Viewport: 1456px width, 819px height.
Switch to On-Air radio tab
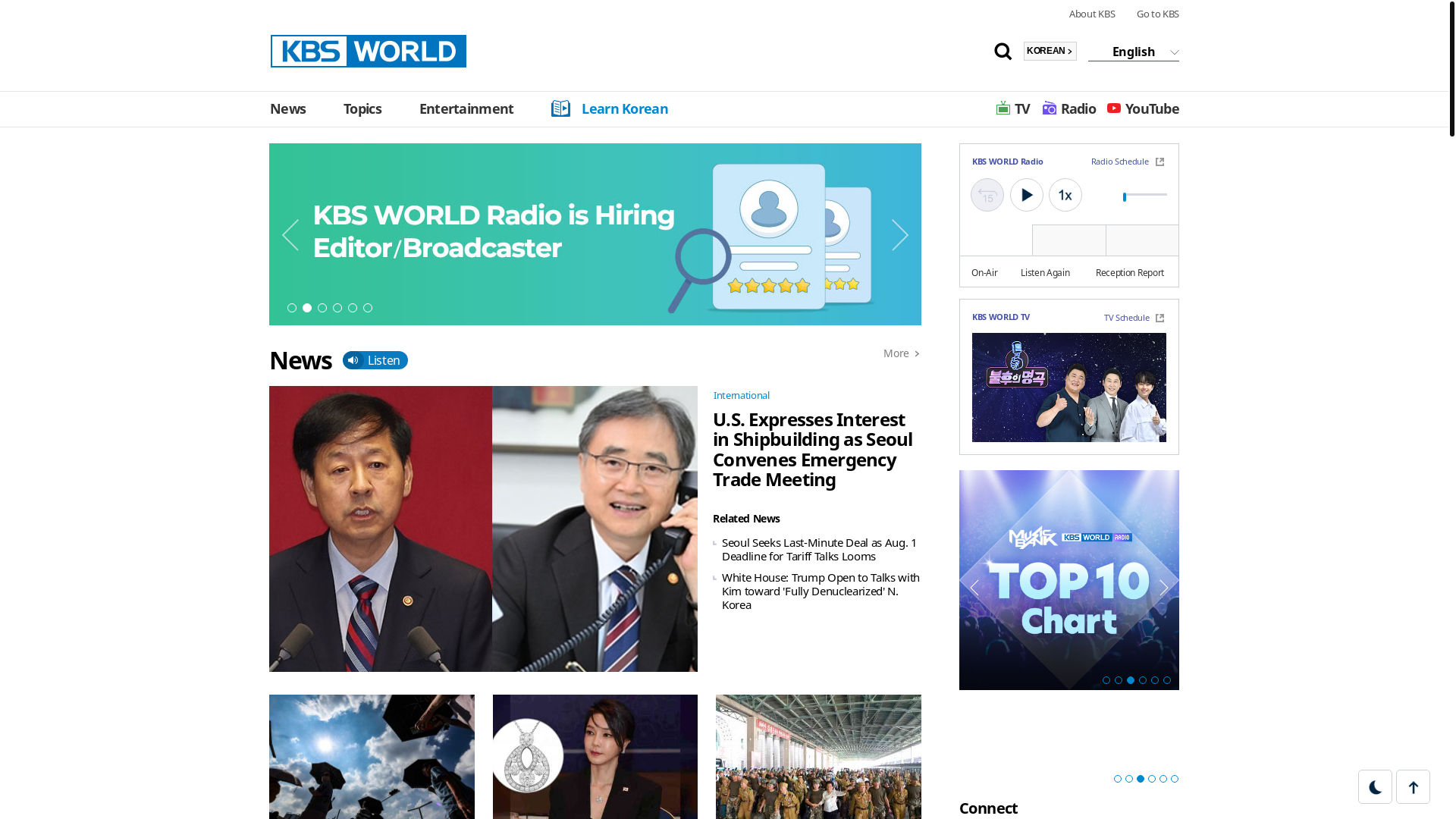pos(984,272)
